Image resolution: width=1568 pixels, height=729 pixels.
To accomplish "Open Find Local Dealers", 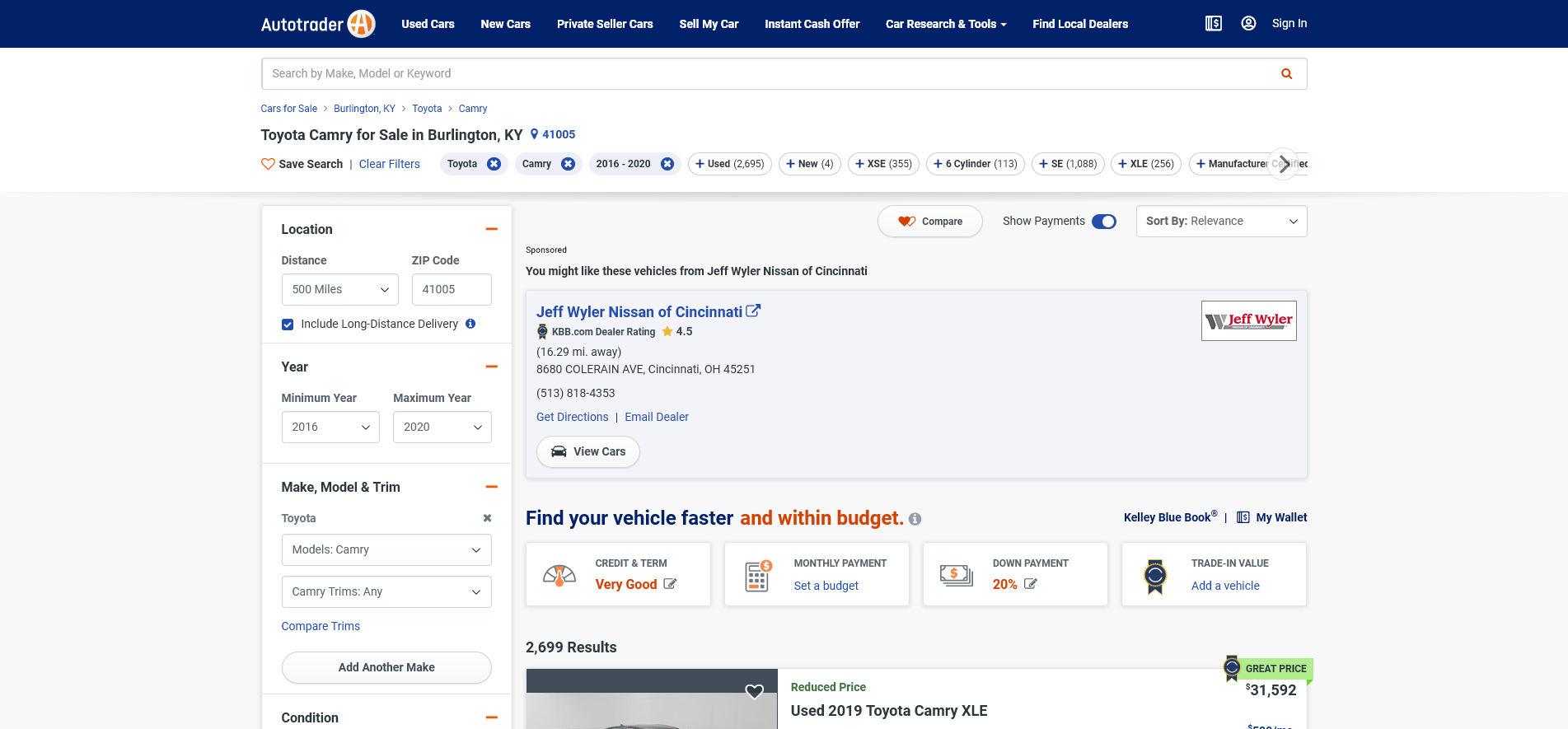I will [1080, 24].
